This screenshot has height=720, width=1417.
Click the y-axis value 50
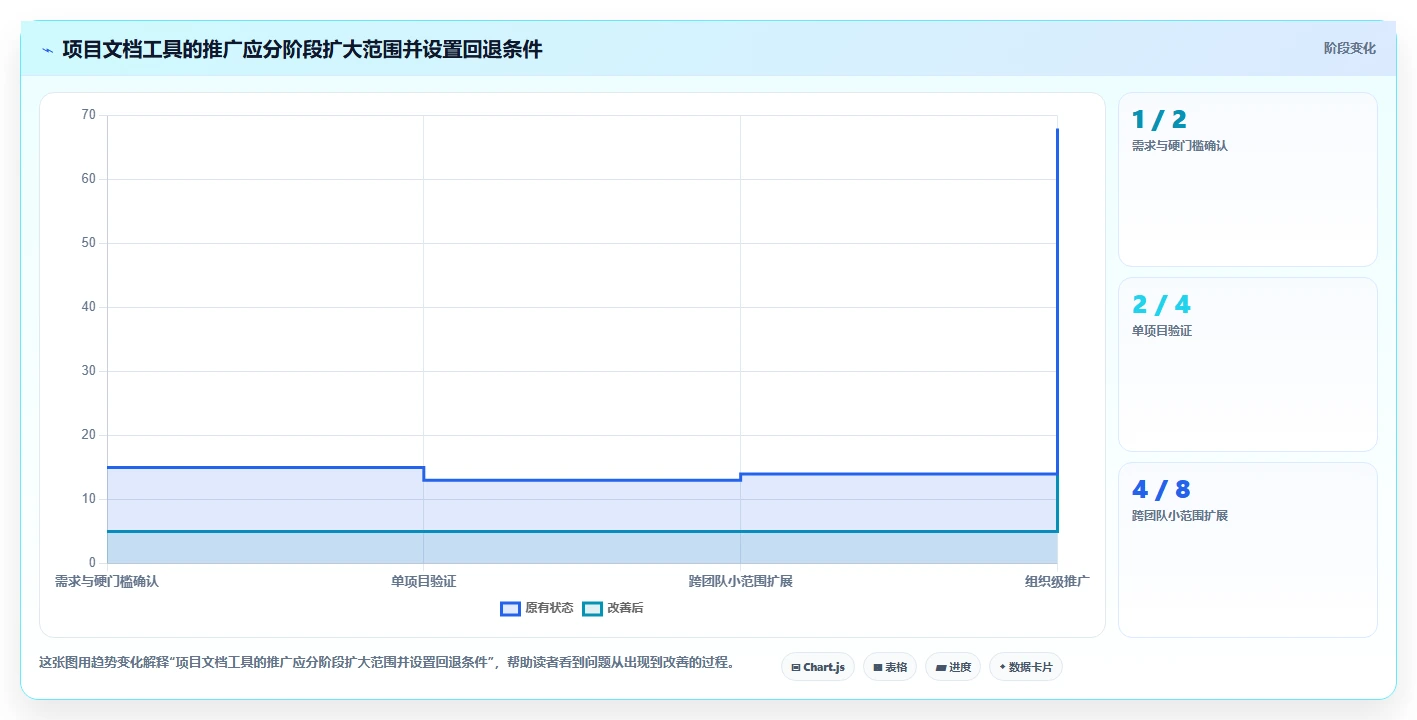click(x=89, y=243)
